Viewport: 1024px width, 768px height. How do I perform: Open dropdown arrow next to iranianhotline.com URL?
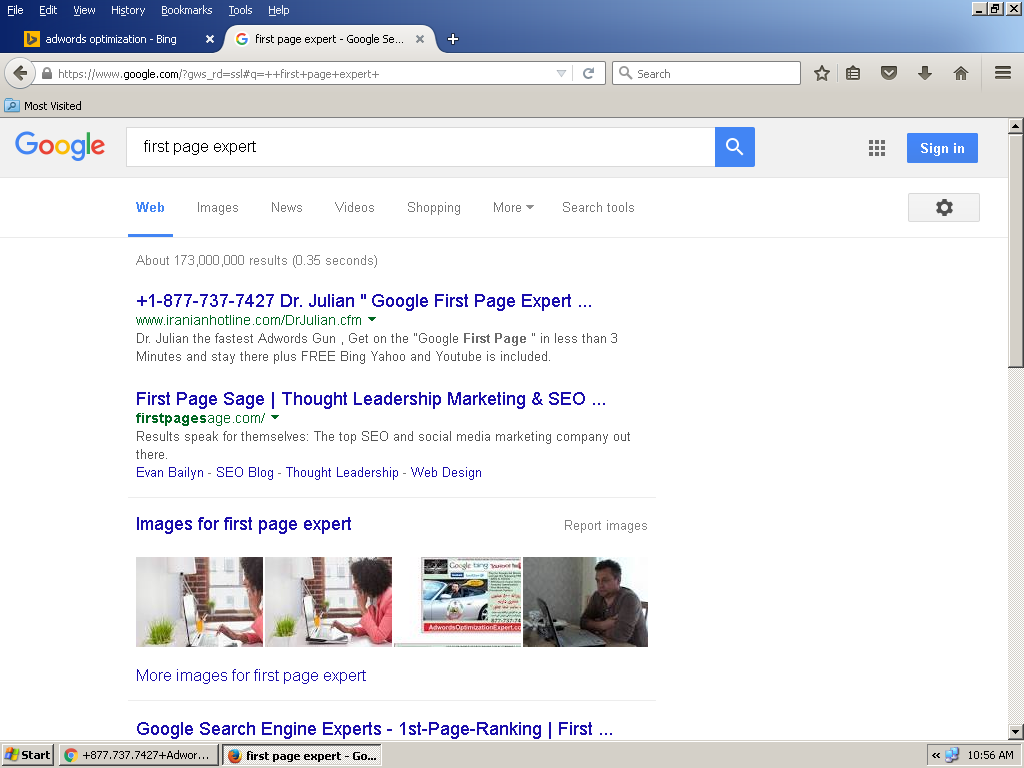tap(372, 319)
